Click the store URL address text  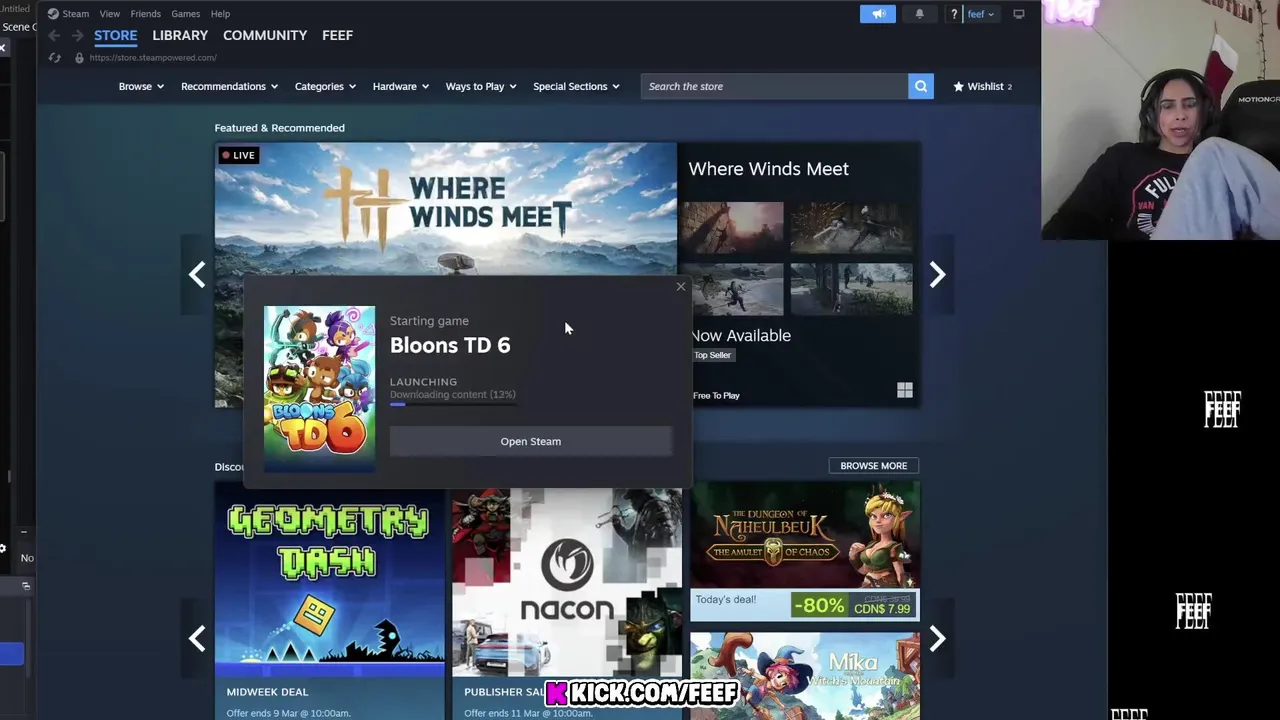[153, 58]
